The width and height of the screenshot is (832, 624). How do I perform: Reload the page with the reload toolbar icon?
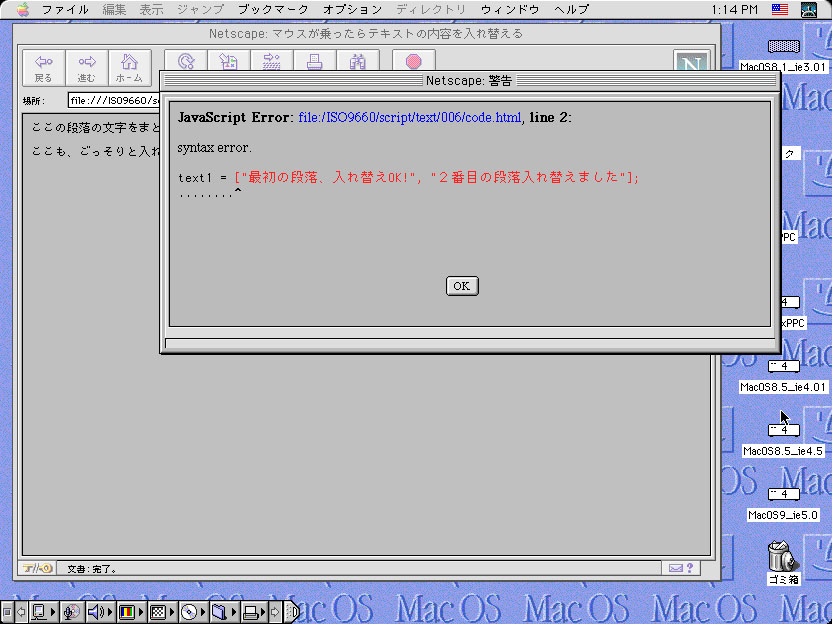point(186,62)
